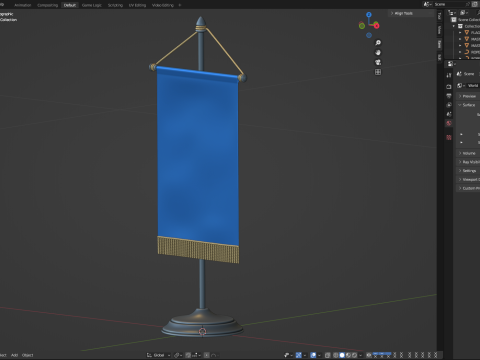Open the Render properties tab icon
Screen dimensions: 480x360
pyautogui.click(x=449, y=87)
